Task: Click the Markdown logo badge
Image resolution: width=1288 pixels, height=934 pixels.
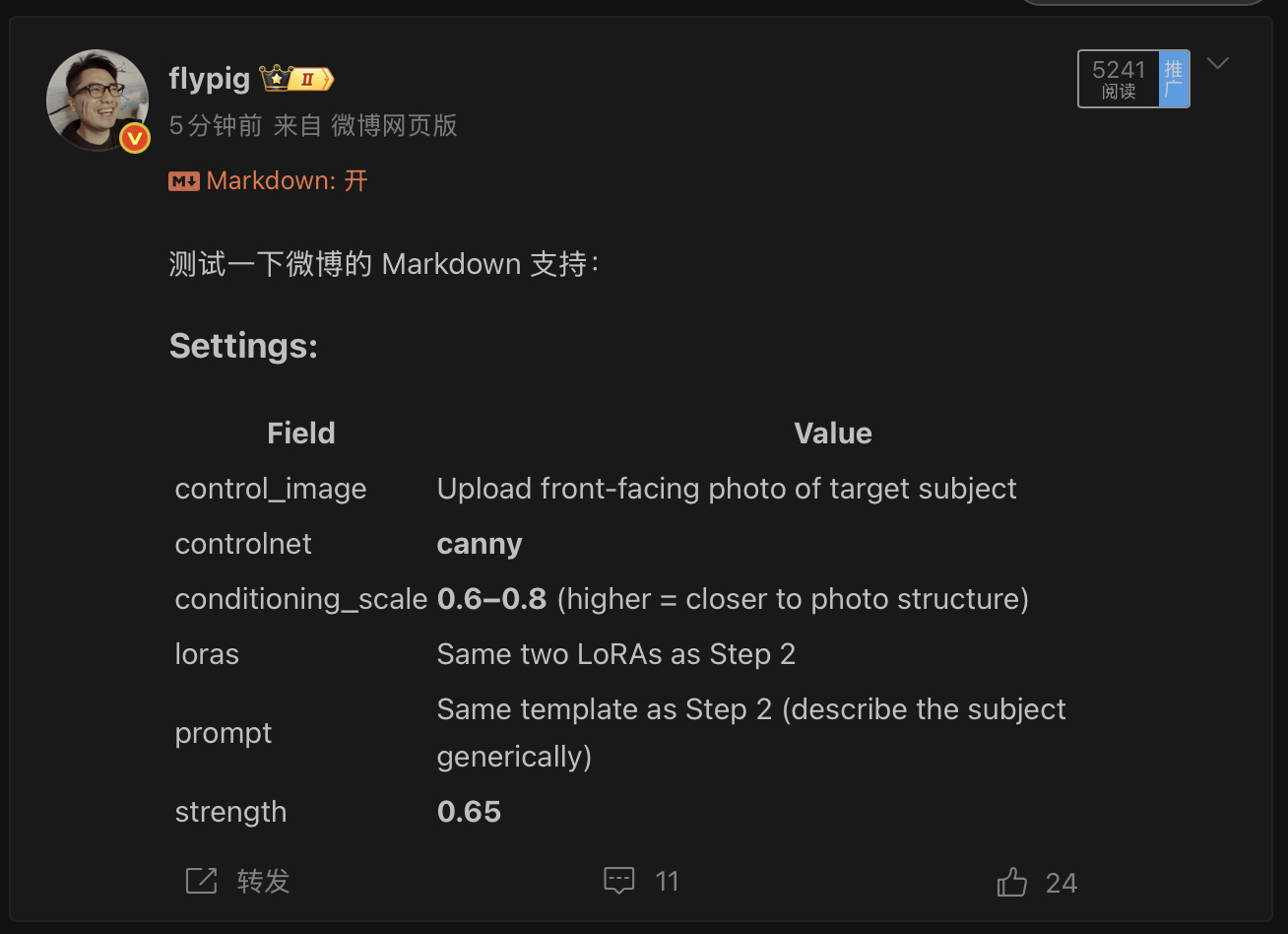Action: pos(183,180)
